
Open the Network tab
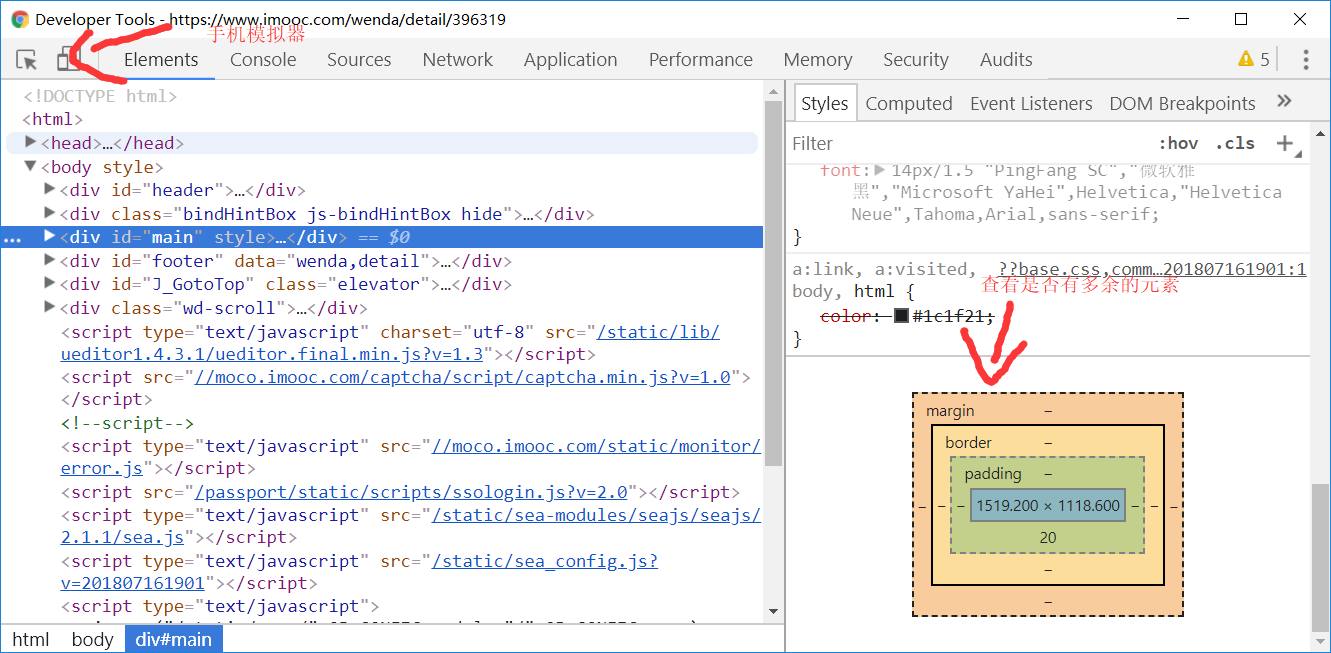click(458, 60)
